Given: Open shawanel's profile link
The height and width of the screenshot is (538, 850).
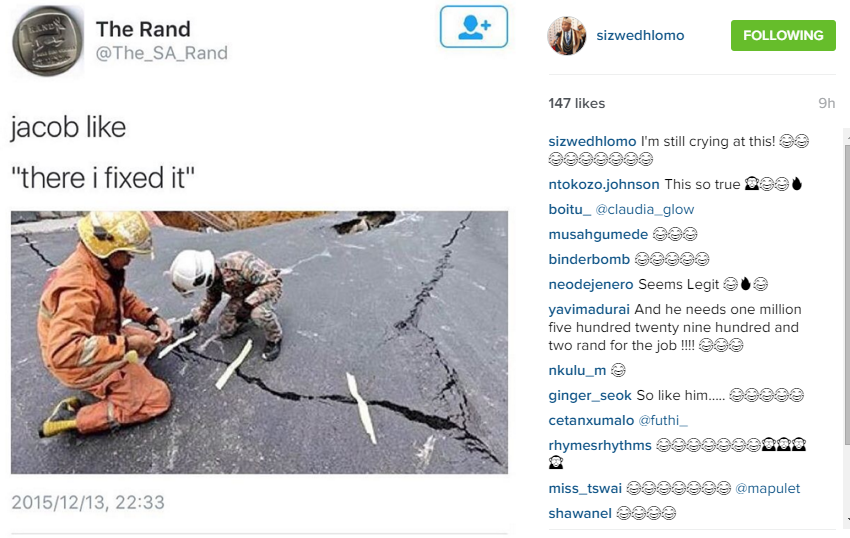Looking at the screenshot, I should tap(579, 513).
